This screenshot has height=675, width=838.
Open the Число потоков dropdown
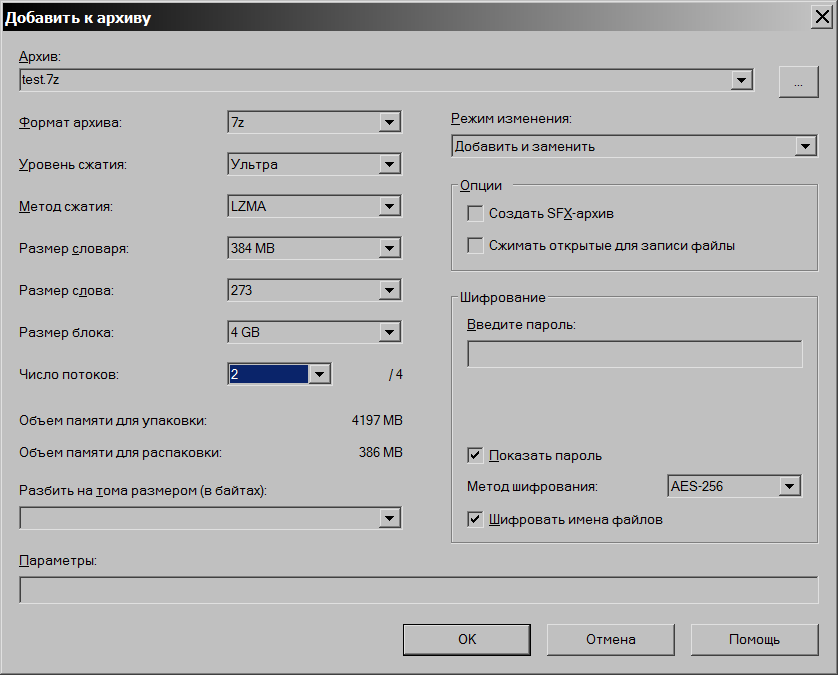pos(319,374)
